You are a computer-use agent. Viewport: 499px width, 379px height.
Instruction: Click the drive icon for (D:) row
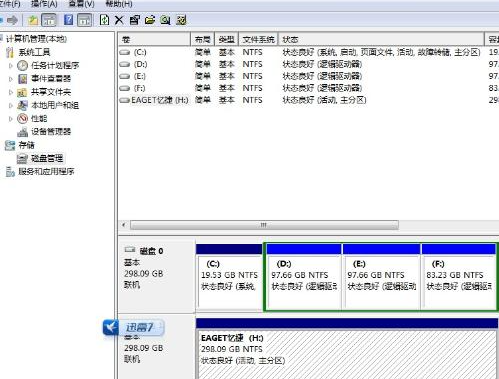[125, 64]
